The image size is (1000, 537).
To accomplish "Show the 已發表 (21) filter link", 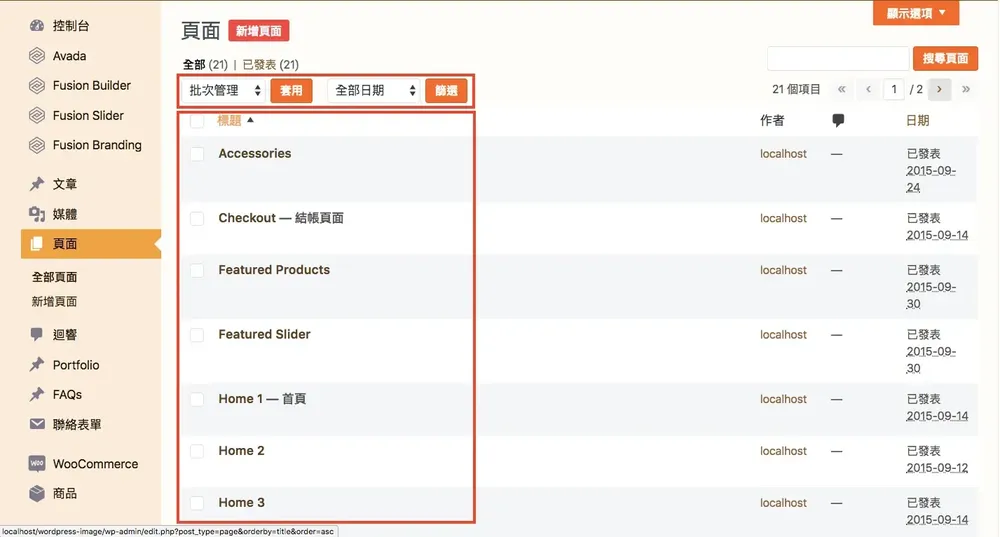I will click(270, 64).
